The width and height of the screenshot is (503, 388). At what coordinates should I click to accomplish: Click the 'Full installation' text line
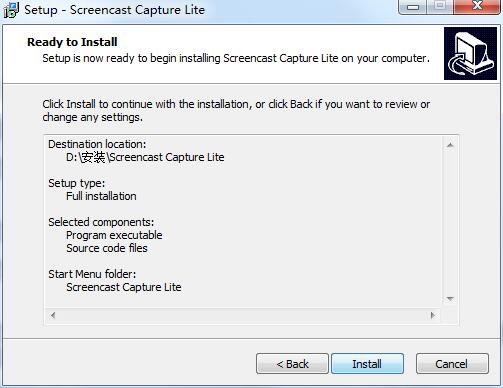coord(101,196)
